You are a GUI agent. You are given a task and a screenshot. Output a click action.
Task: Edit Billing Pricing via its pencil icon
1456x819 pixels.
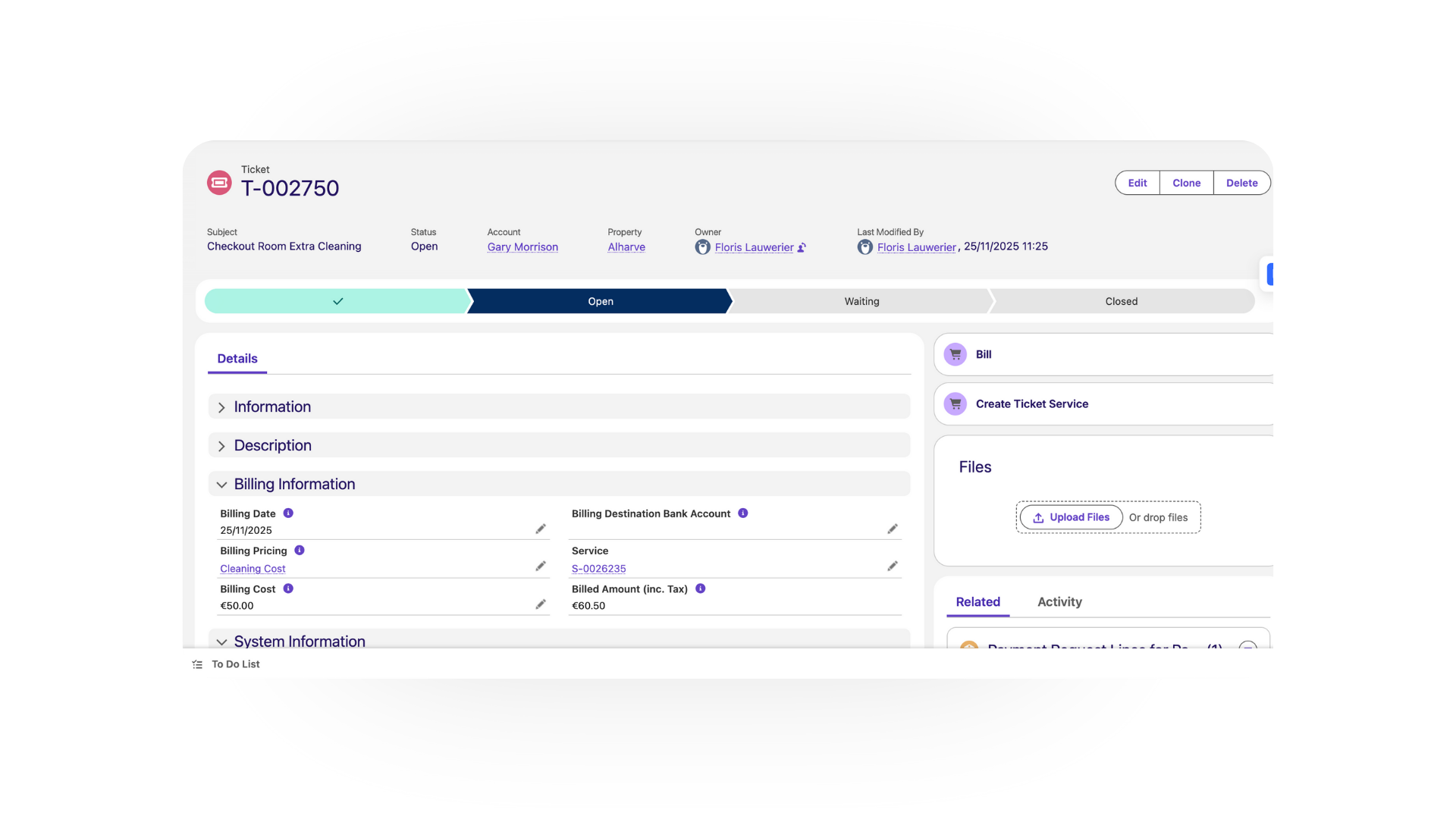tap(541, 566)
